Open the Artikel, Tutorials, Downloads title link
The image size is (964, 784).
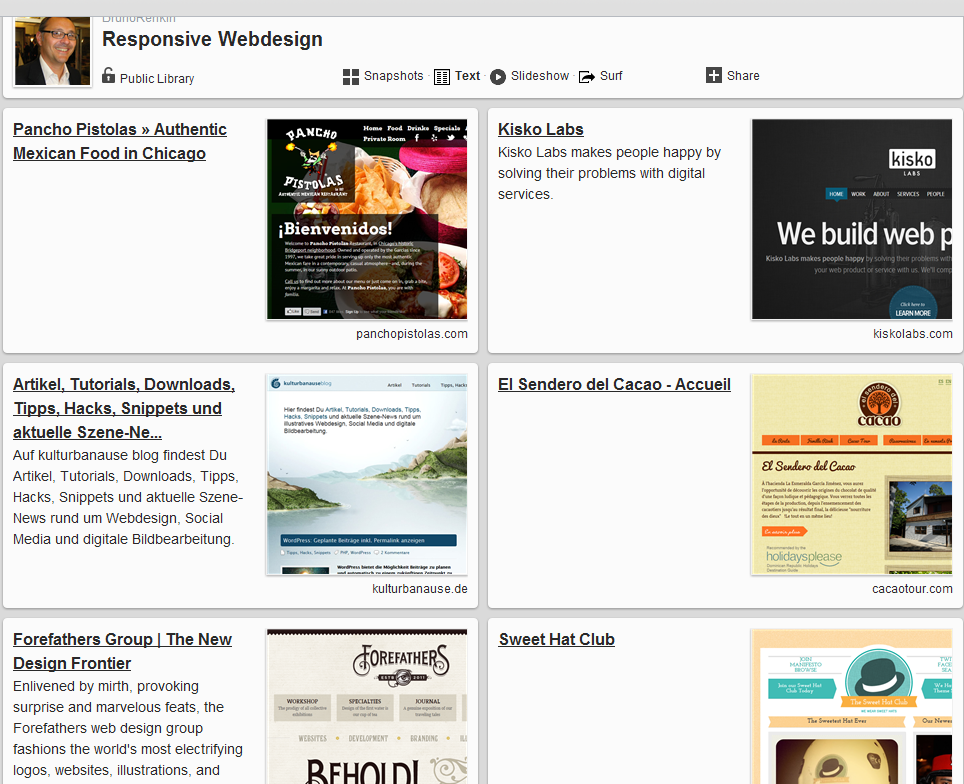(x=124, y=408)
